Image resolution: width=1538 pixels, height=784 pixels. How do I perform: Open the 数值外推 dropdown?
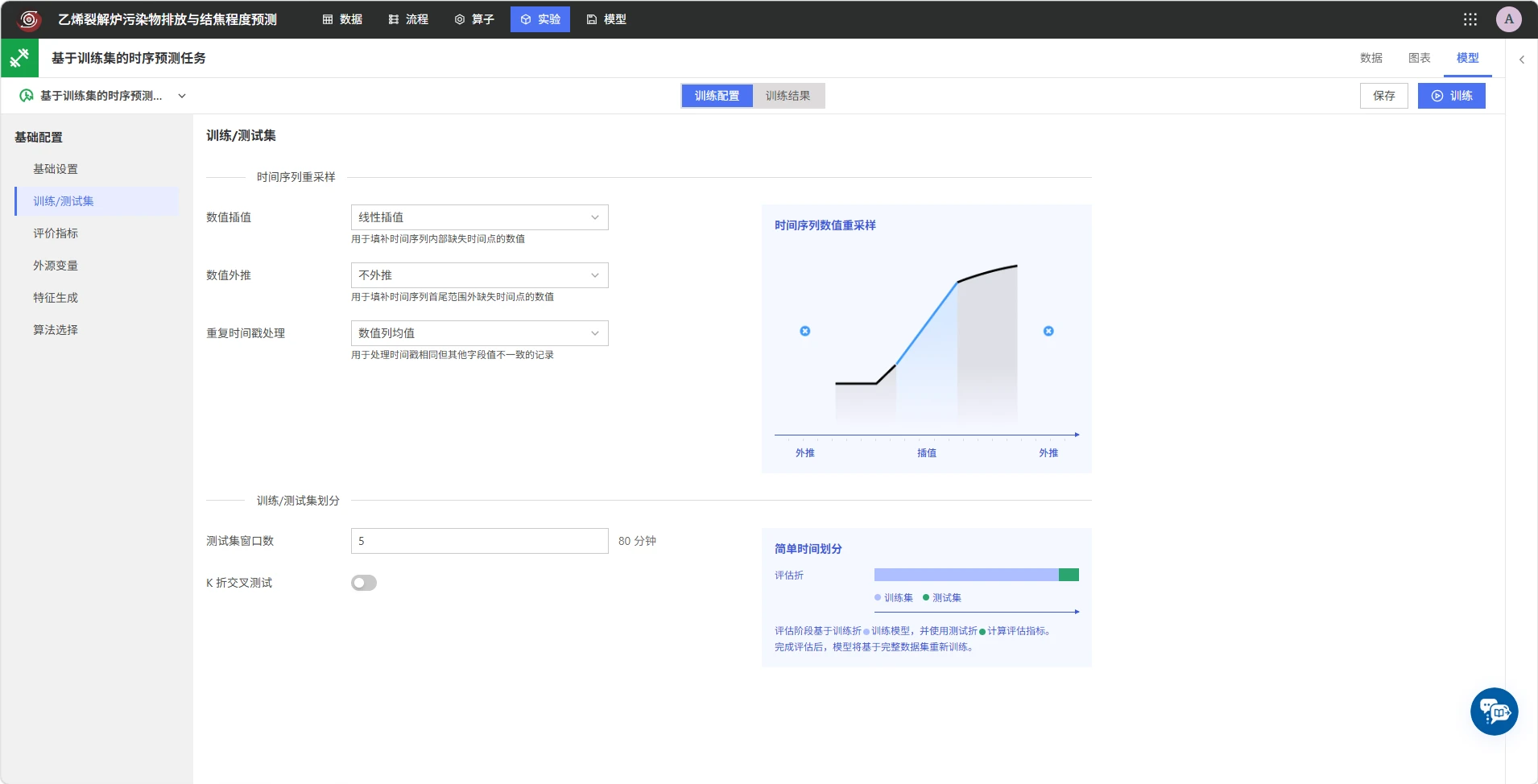(x=479, y=275)
